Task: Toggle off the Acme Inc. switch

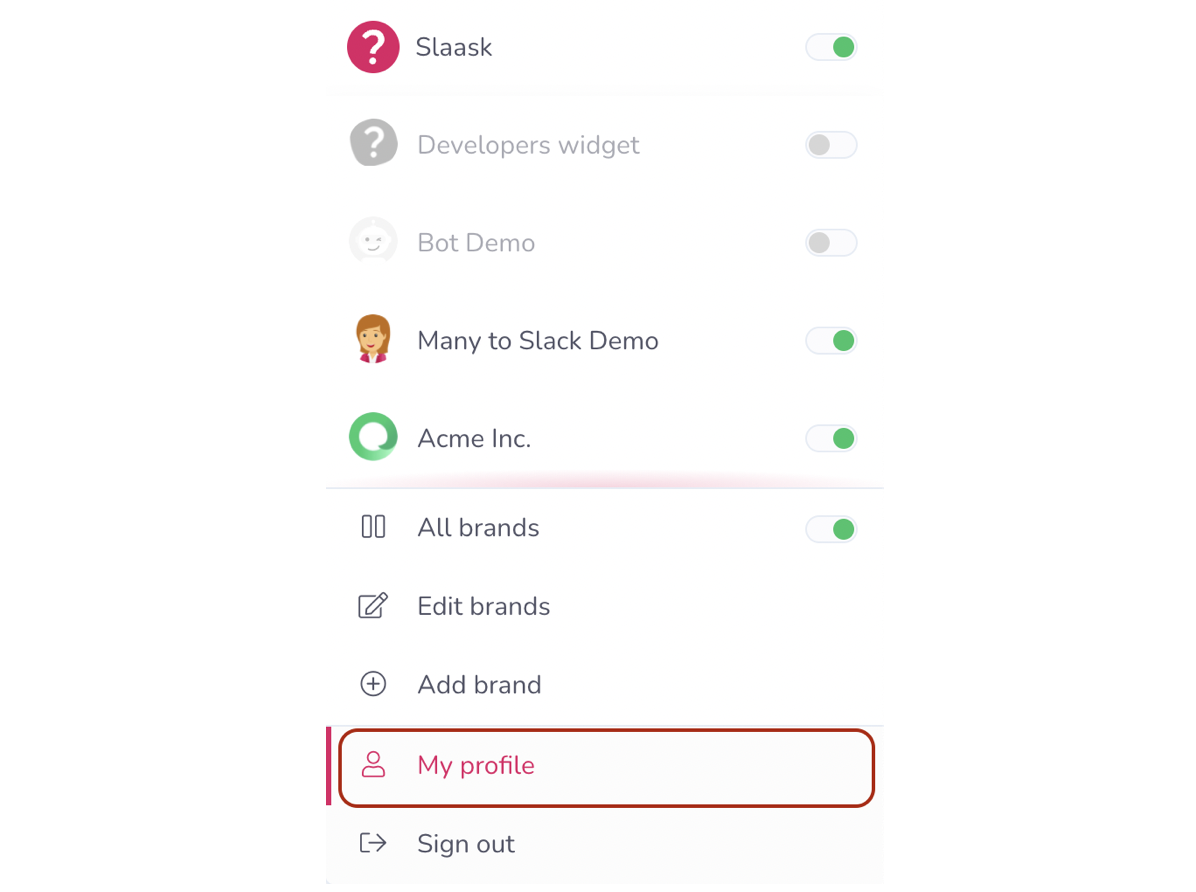Action: tap(832, 438)
